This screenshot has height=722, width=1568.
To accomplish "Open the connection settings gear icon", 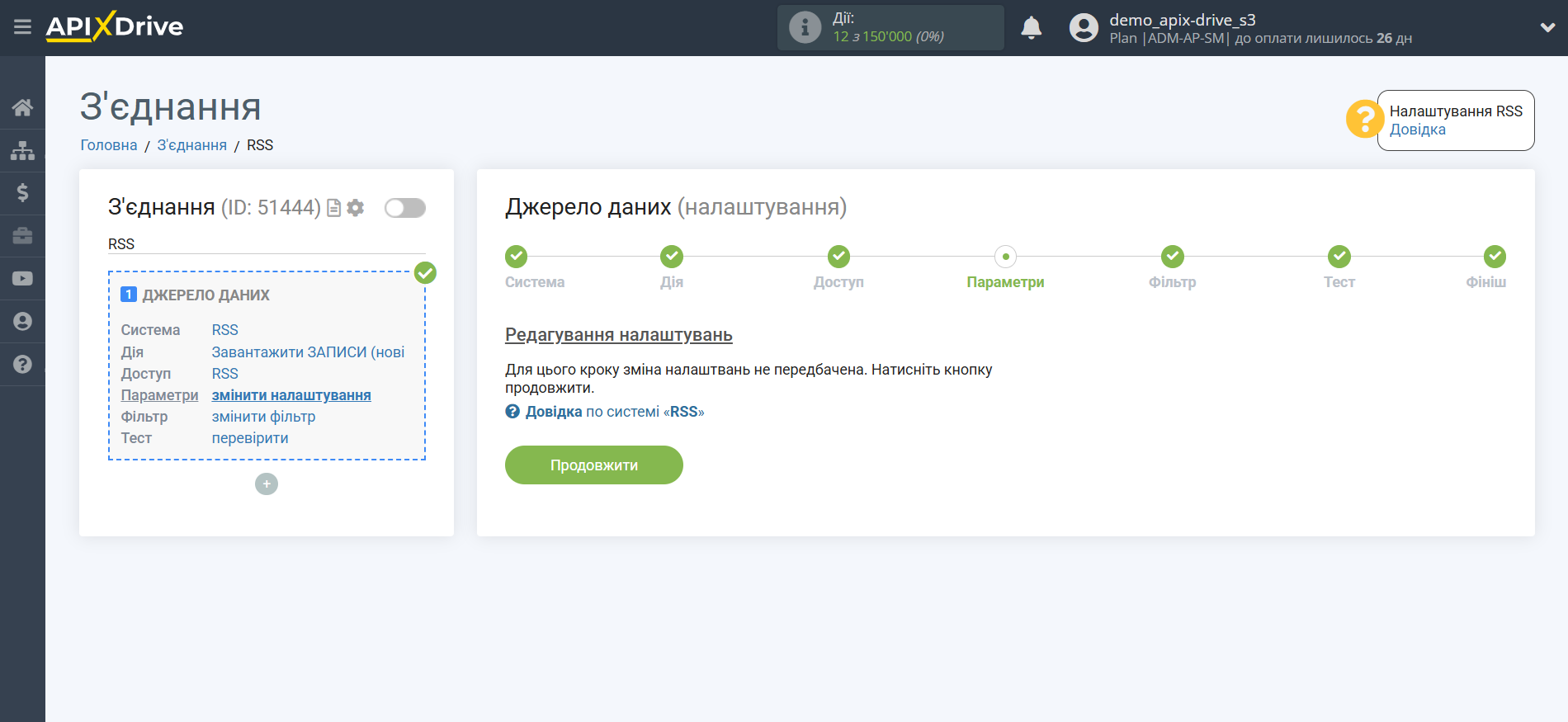I will (x=356, y=208).
